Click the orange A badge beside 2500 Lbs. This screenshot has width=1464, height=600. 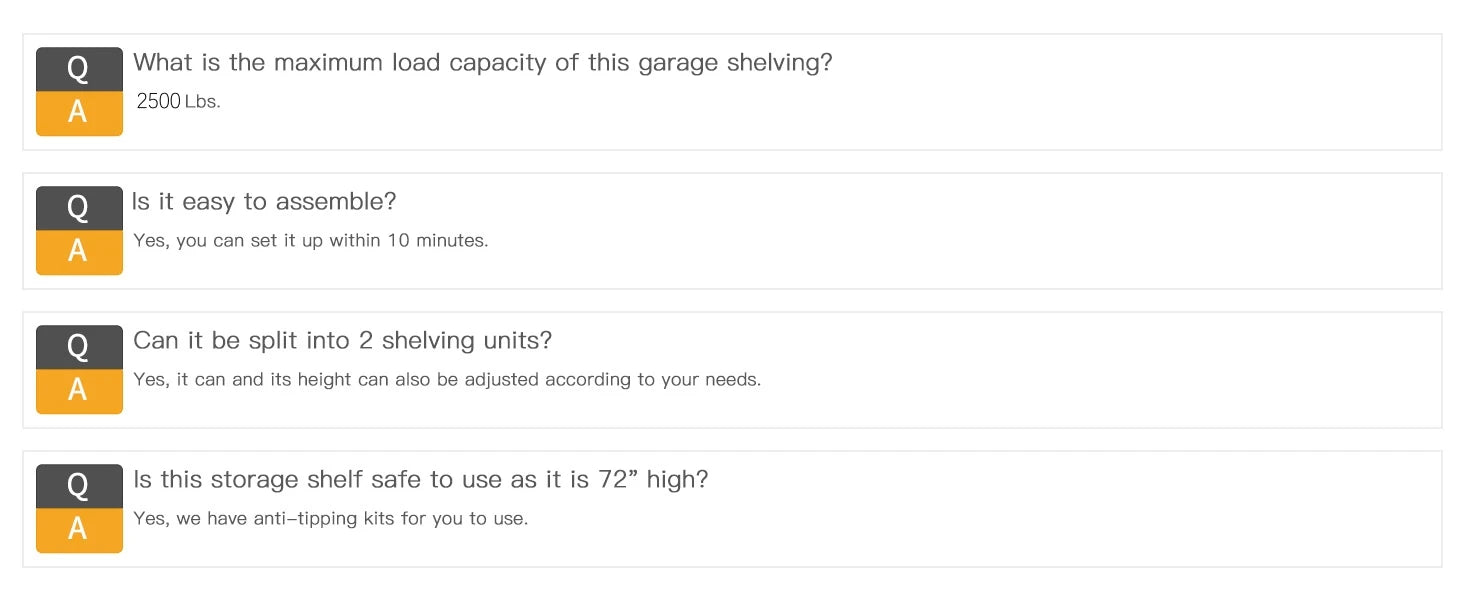click(79, 113)
